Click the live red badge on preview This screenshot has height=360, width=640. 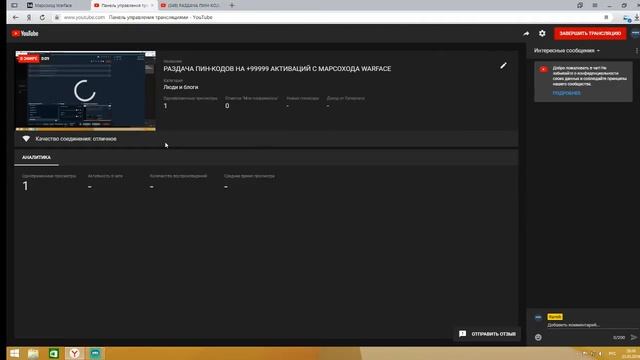[29, 59]
